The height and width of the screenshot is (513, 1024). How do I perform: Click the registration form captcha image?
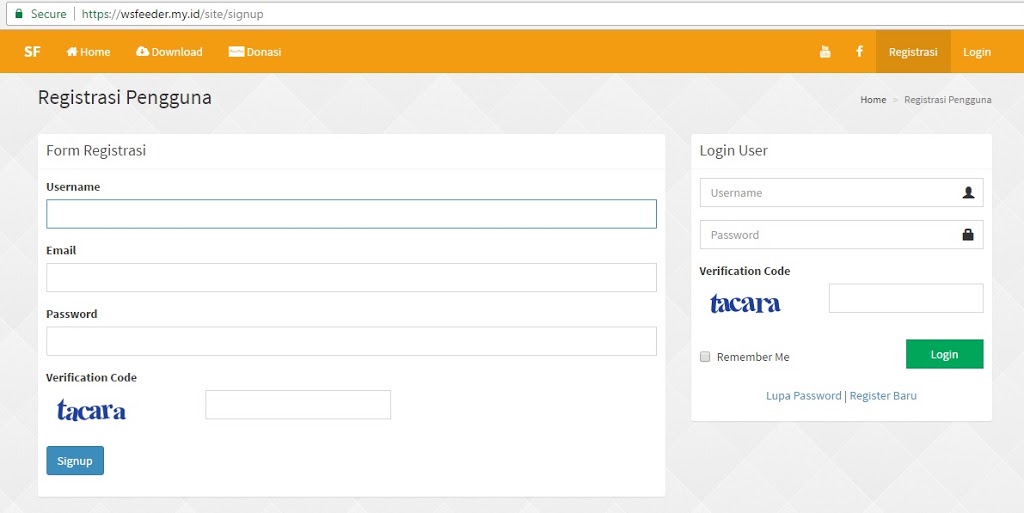click(92, 410)
